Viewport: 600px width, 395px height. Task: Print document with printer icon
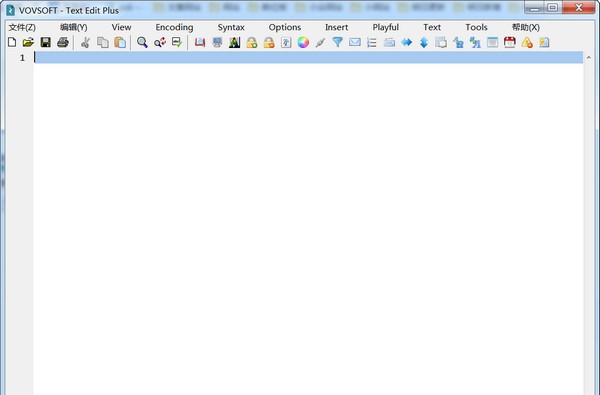(63, 42)
